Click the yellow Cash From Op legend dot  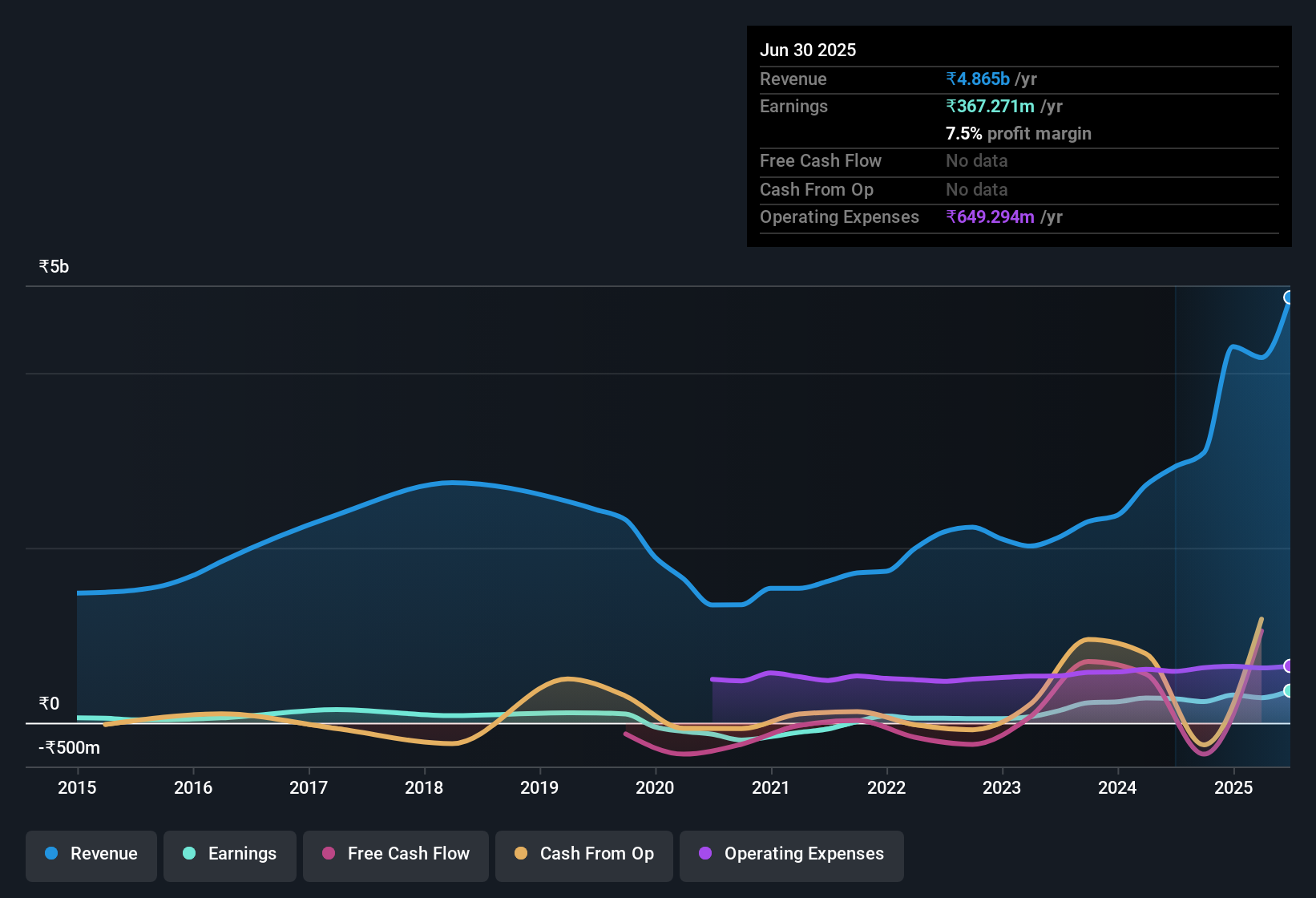(521, 854)
